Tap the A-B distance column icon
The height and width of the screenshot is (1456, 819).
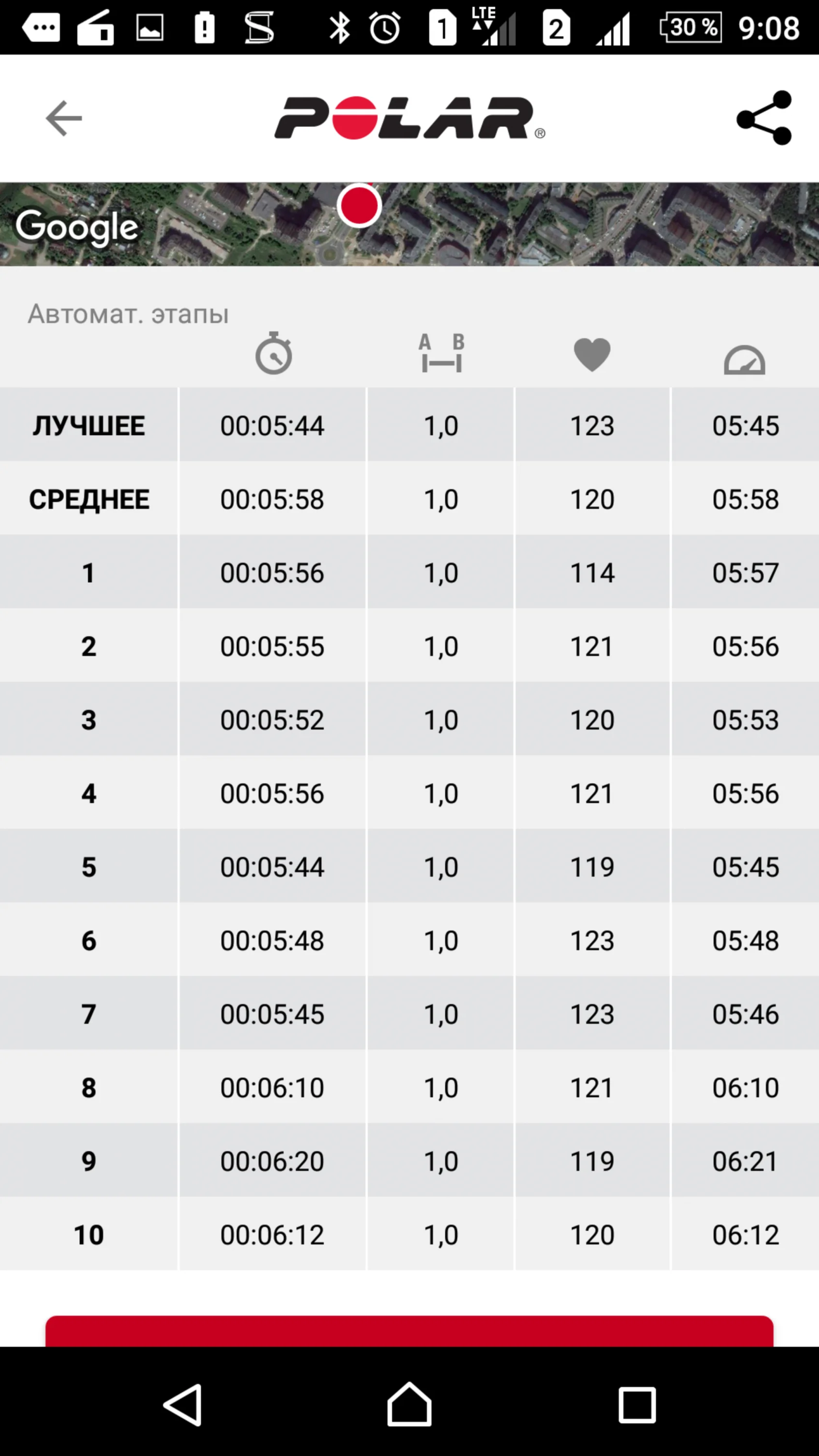click(x=441, y=354)
